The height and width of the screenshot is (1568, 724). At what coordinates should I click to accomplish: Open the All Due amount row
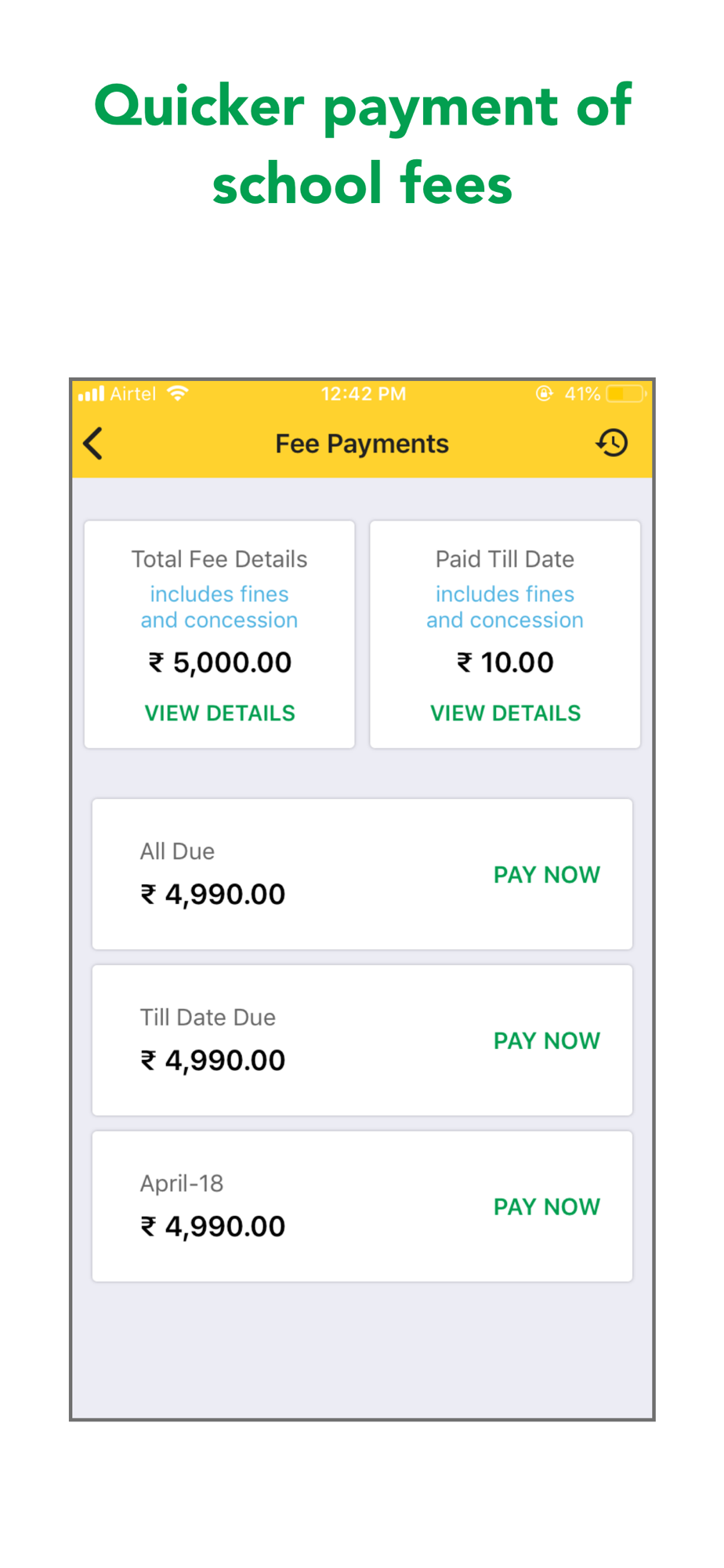pos(362,874)
